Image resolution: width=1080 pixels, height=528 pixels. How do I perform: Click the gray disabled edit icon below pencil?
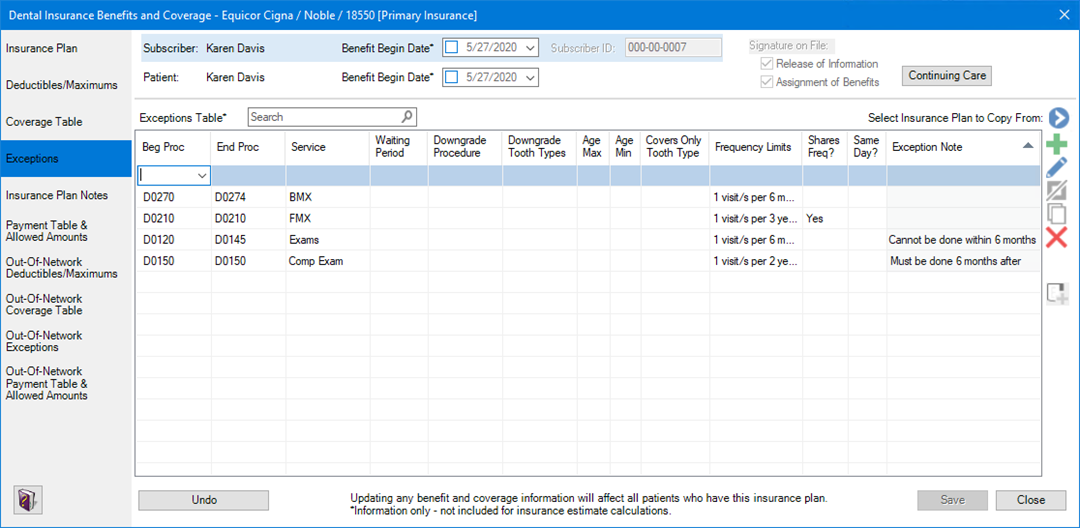pos(1057,191)
